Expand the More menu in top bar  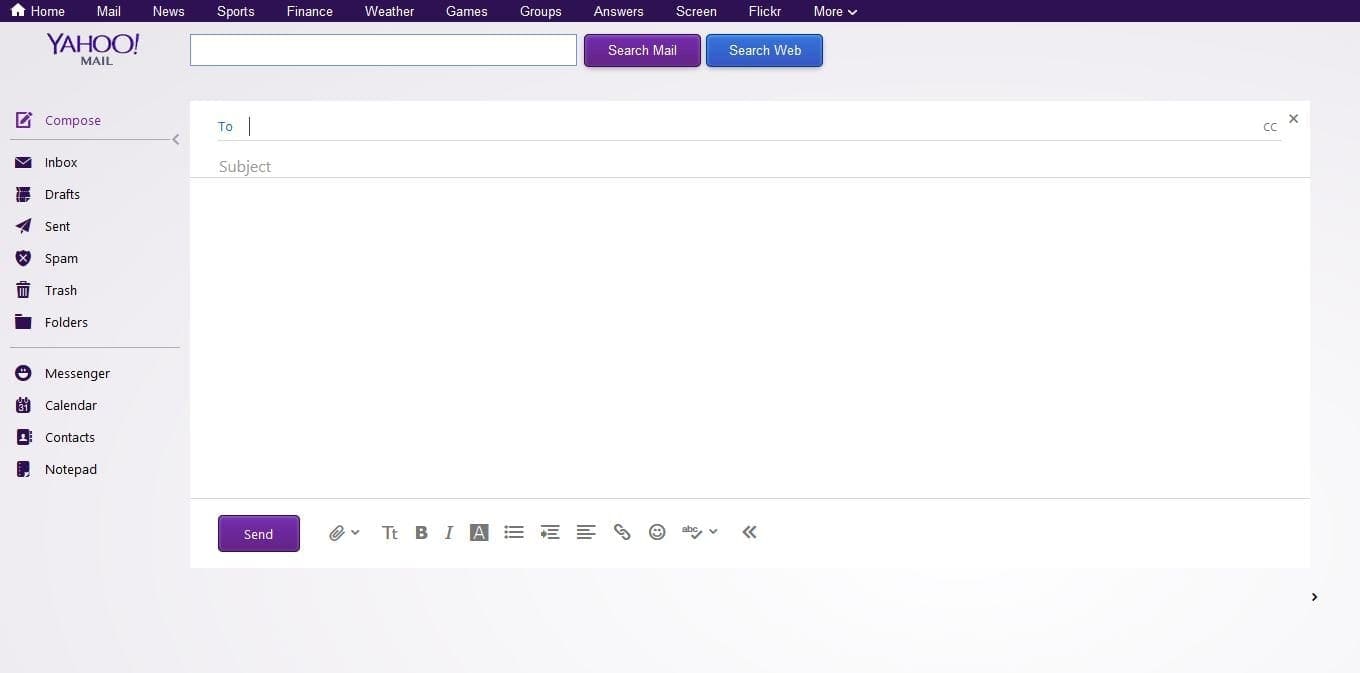pos(835,12)
